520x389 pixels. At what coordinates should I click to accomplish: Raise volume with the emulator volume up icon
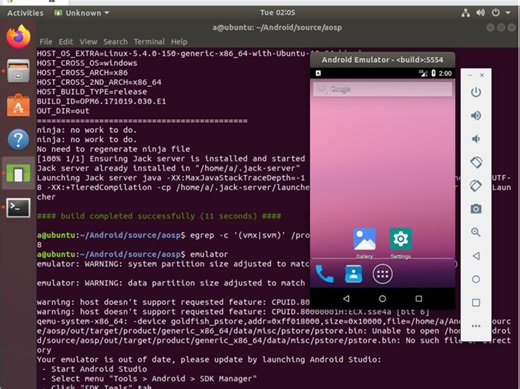click(476, 116)
